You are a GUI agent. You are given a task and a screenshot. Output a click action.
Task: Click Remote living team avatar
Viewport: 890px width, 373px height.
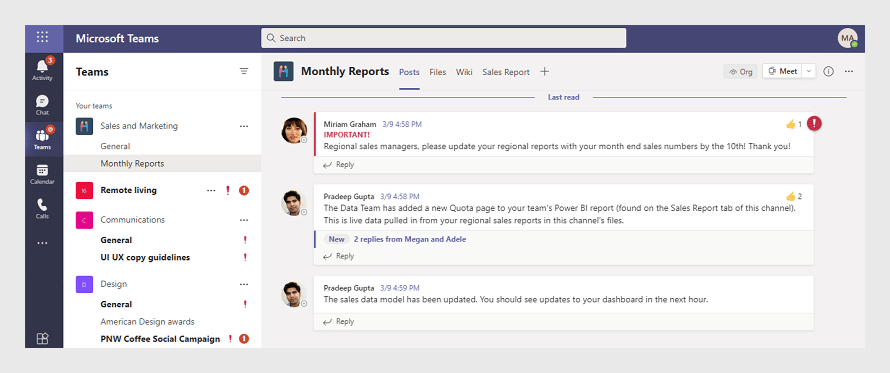tap(84, 190)
